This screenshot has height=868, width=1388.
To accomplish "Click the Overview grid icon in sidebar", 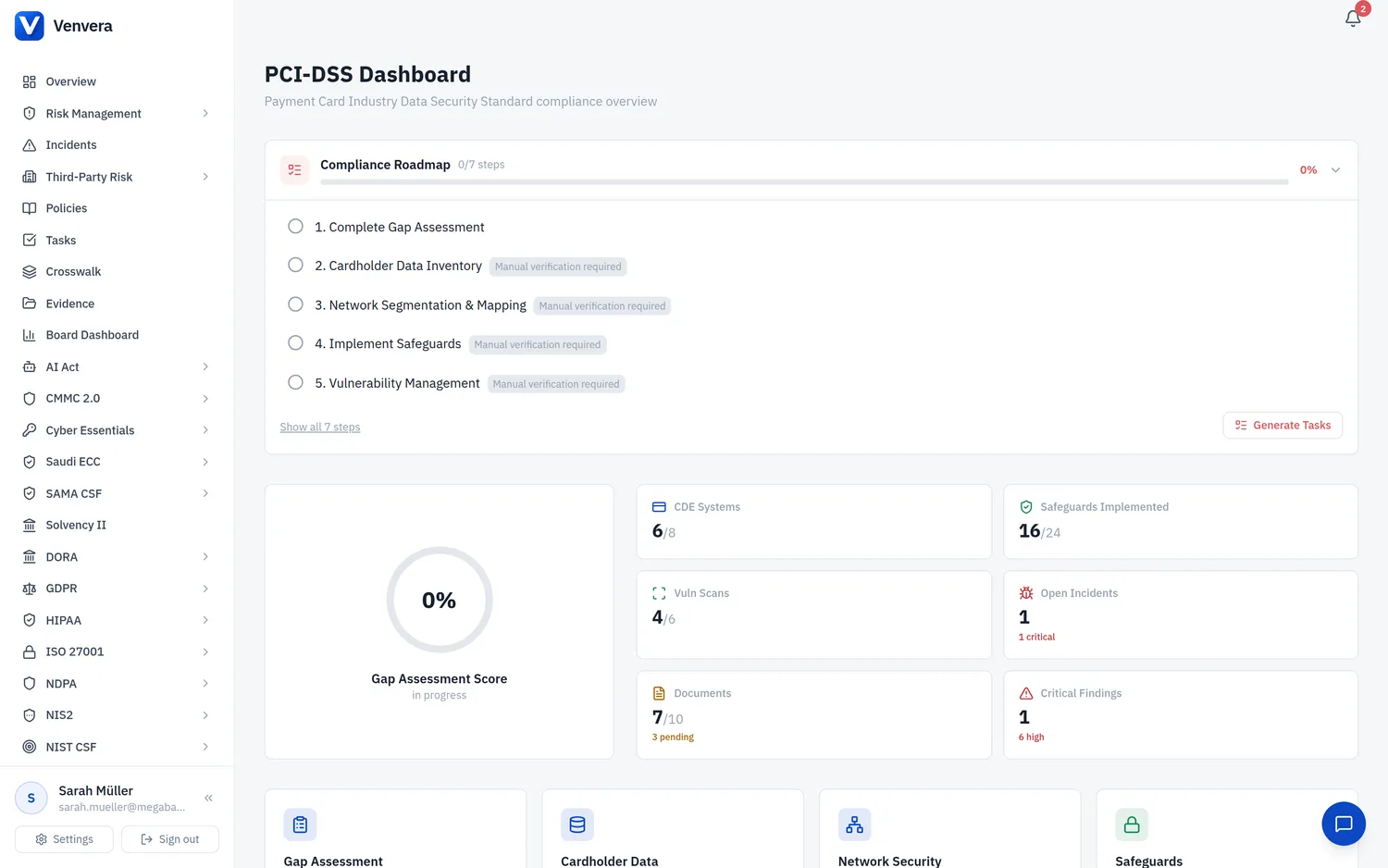I will pyautogui.click(x=30, y=81).
